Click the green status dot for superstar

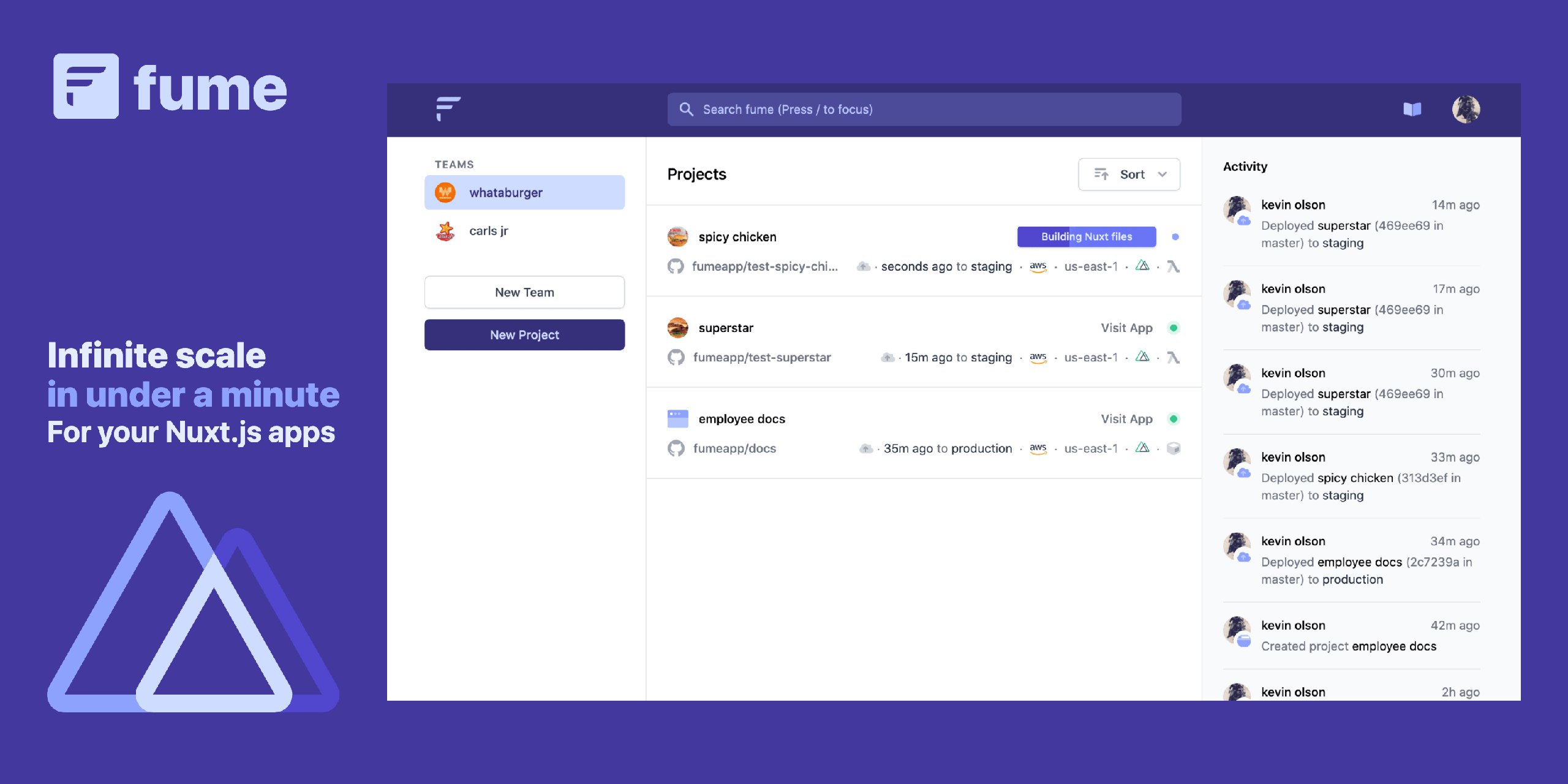[1174, 328]
